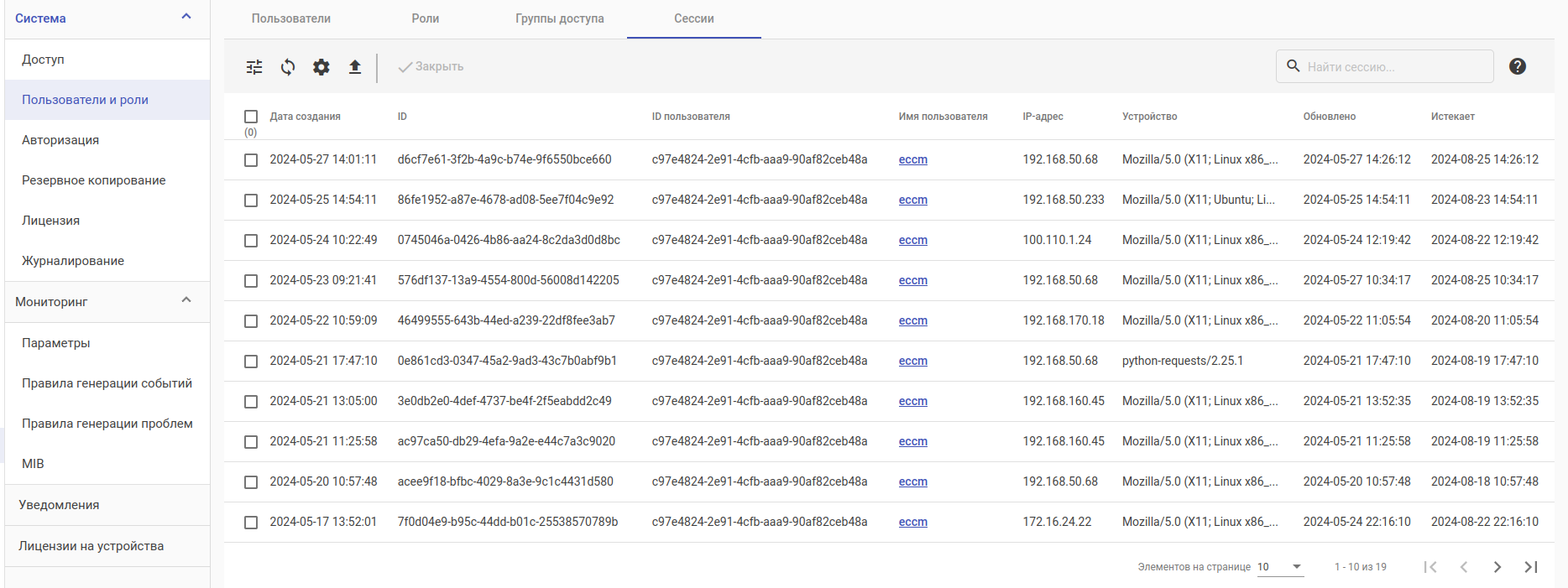Image resolution: width=1568 pixels, height=588 pixels.
Task: Tick the checkbox for the python-requests session
Action: coord(251,362)
